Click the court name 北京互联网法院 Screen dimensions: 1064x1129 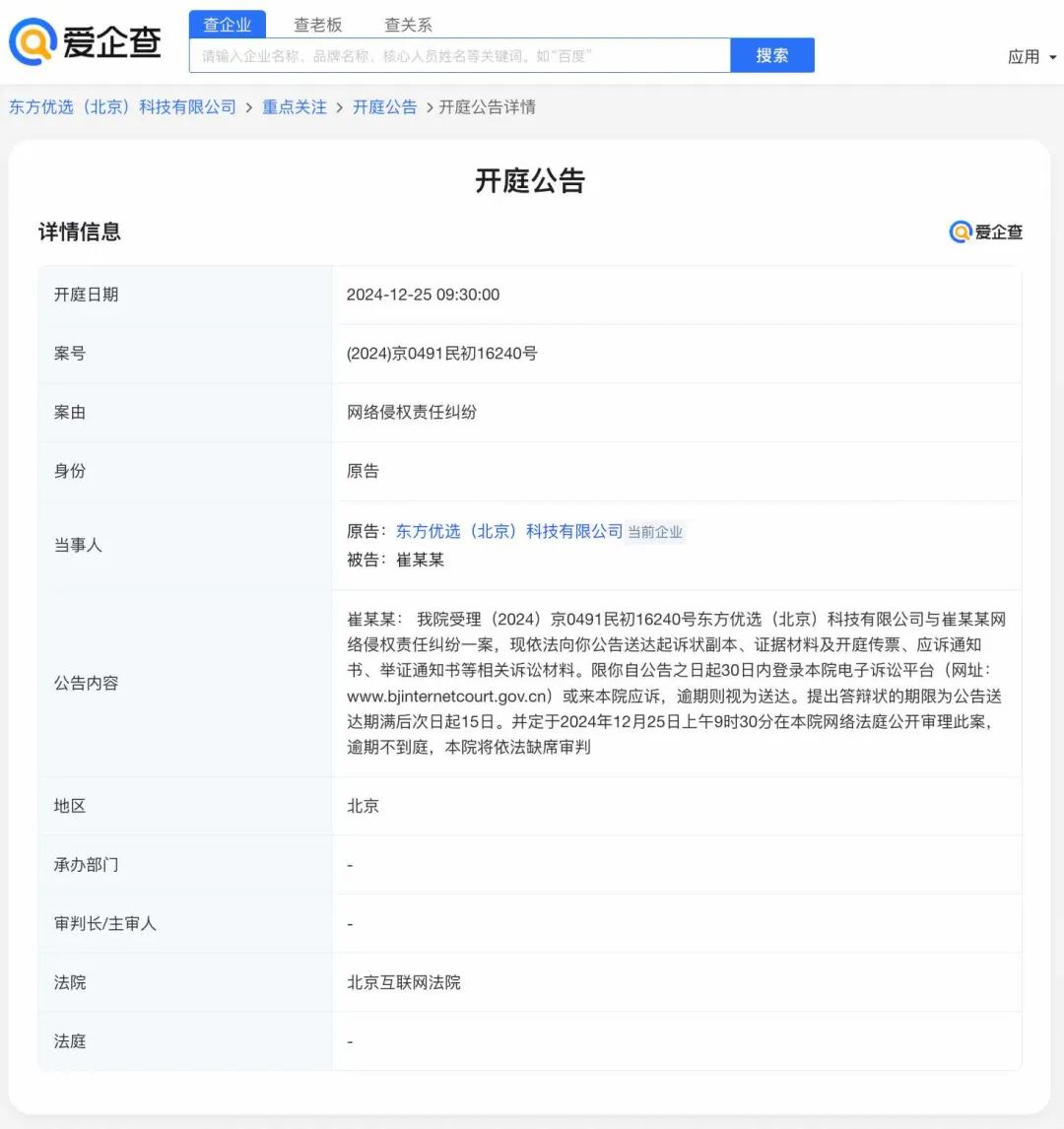coord(404,983)
